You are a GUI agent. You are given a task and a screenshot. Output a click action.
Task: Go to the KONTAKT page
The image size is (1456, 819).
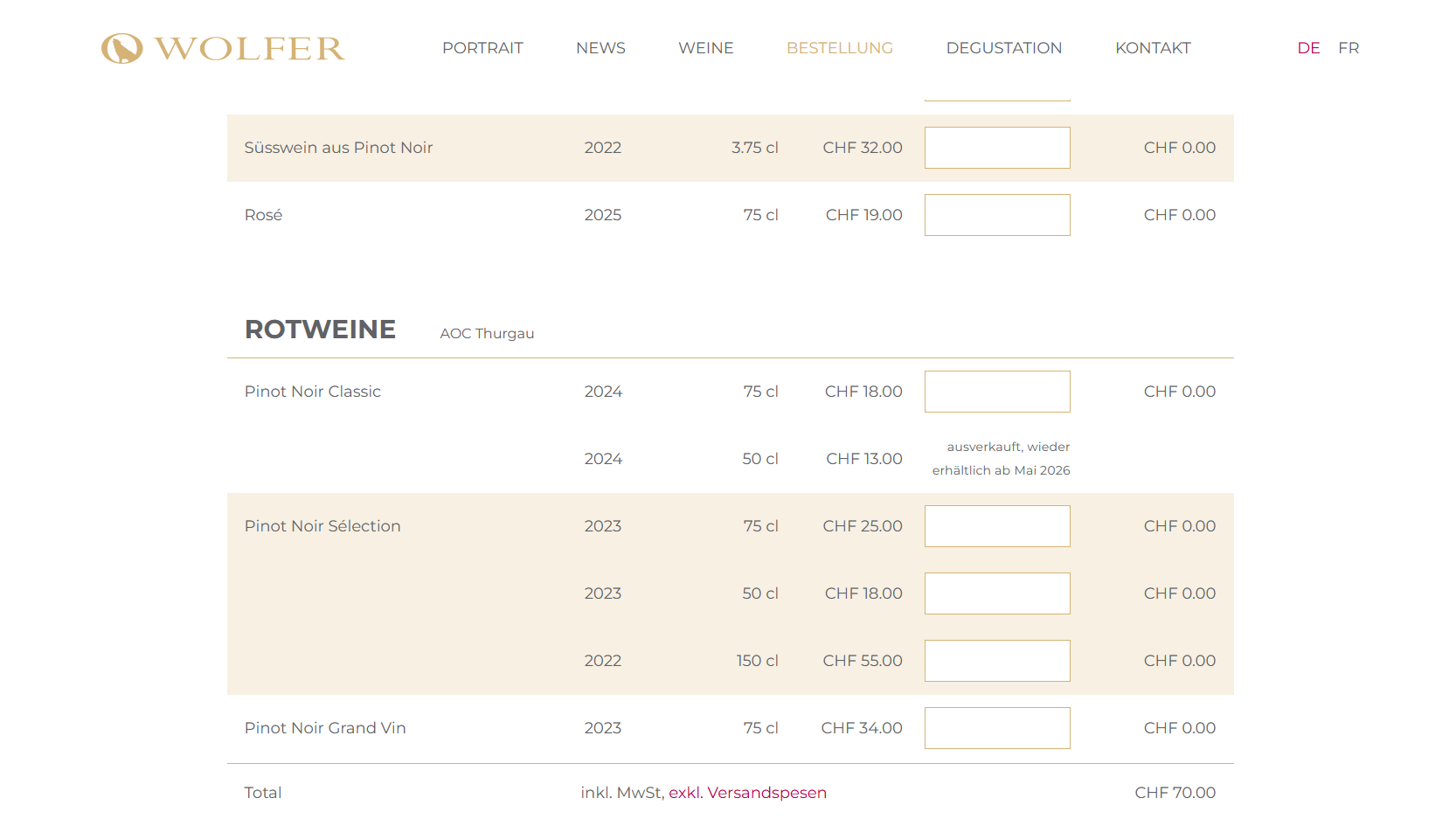pos(1153,48)
